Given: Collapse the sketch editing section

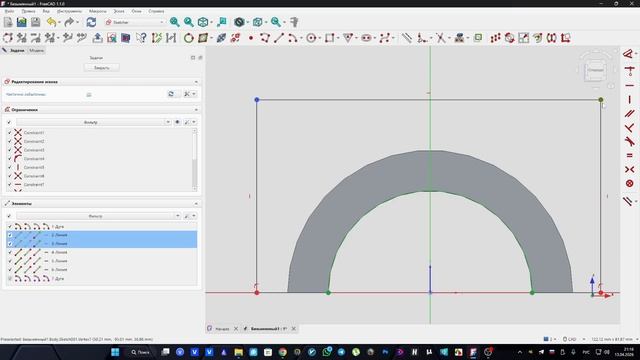Looking at the screenshot, I should tap(196, 82).
